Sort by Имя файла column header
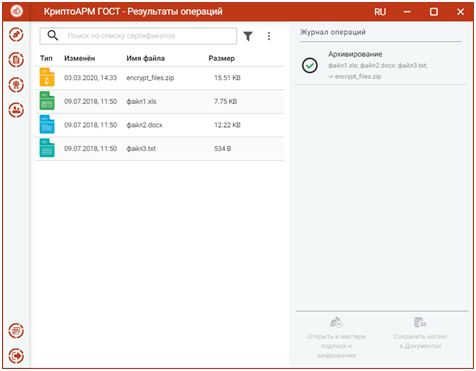The width and height of the screenshot is (476, 371). 145,58
